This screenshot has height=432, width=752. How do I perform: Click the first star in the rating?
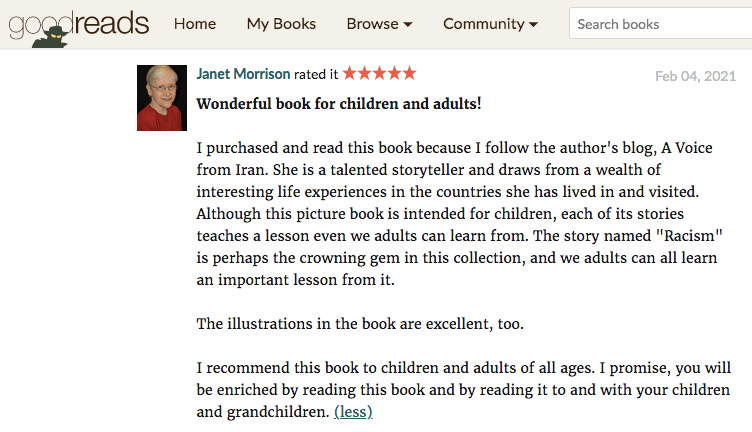350,73
